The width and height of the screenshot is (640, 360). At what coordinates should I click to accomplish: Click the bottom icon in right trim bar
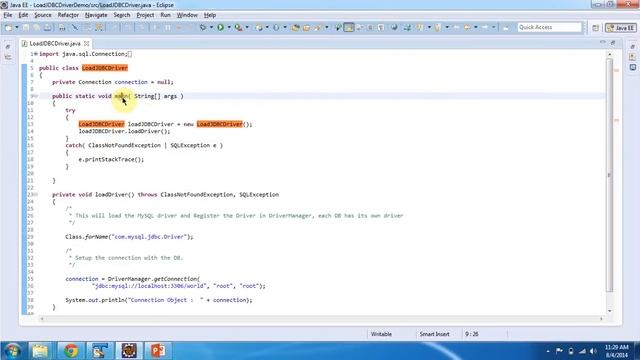(633, 67)
